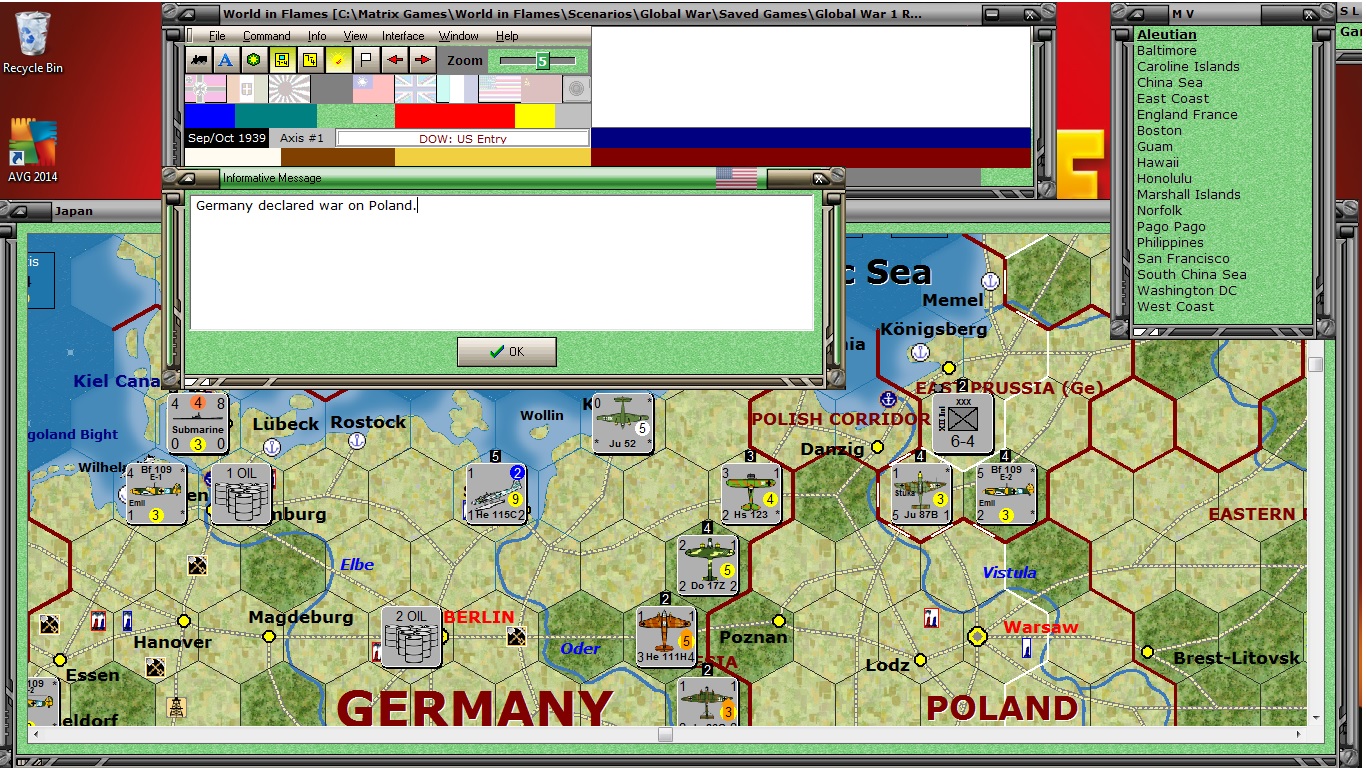Open the Help menu

click(507, 36)
